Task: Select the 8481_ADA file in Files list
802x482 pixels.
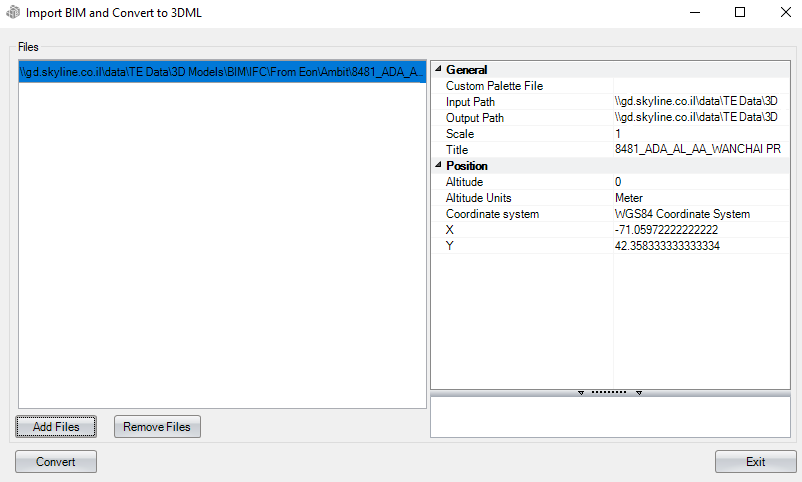Action: tap(222, 73)
